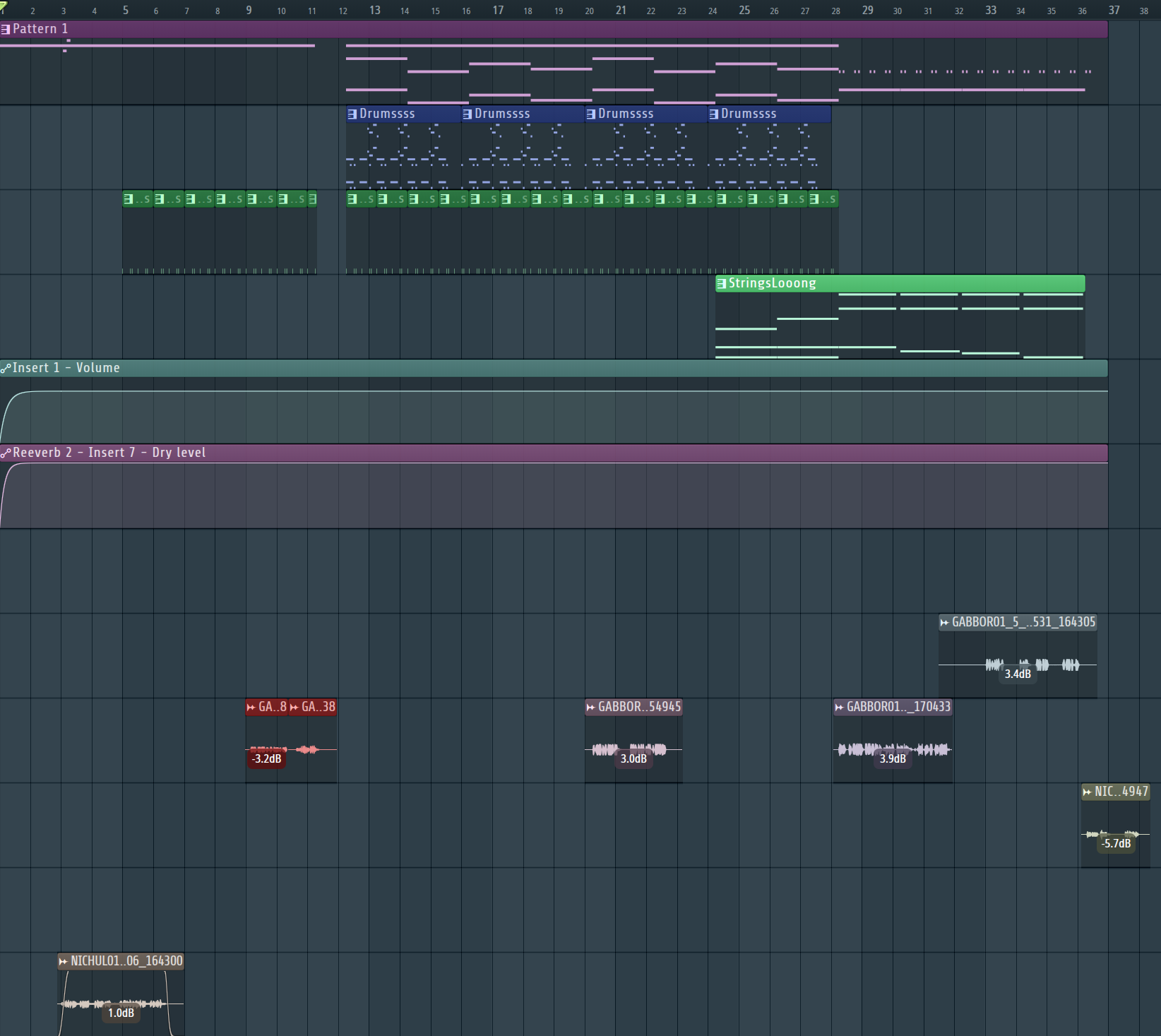Jump to bar 33 on the timeline ruler
This screenshot has height=1036, width=1161.
[991, 11]
